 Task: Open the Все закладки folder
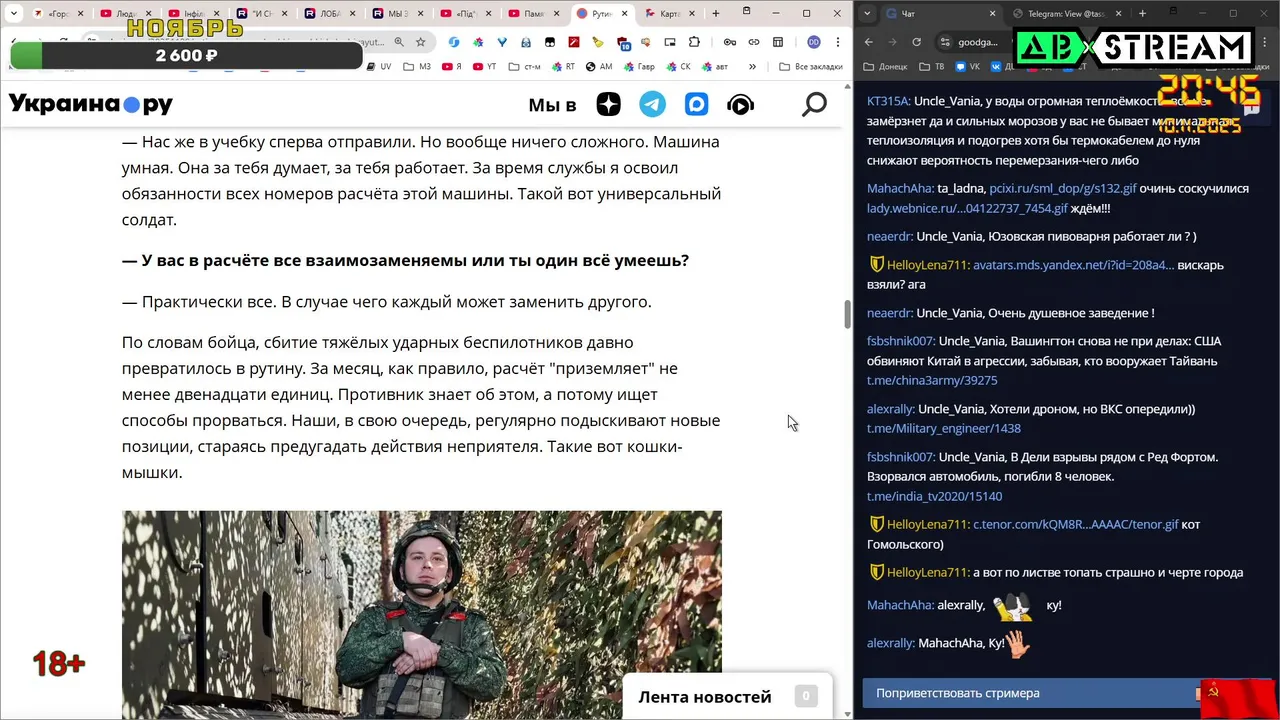click(811, 66)
